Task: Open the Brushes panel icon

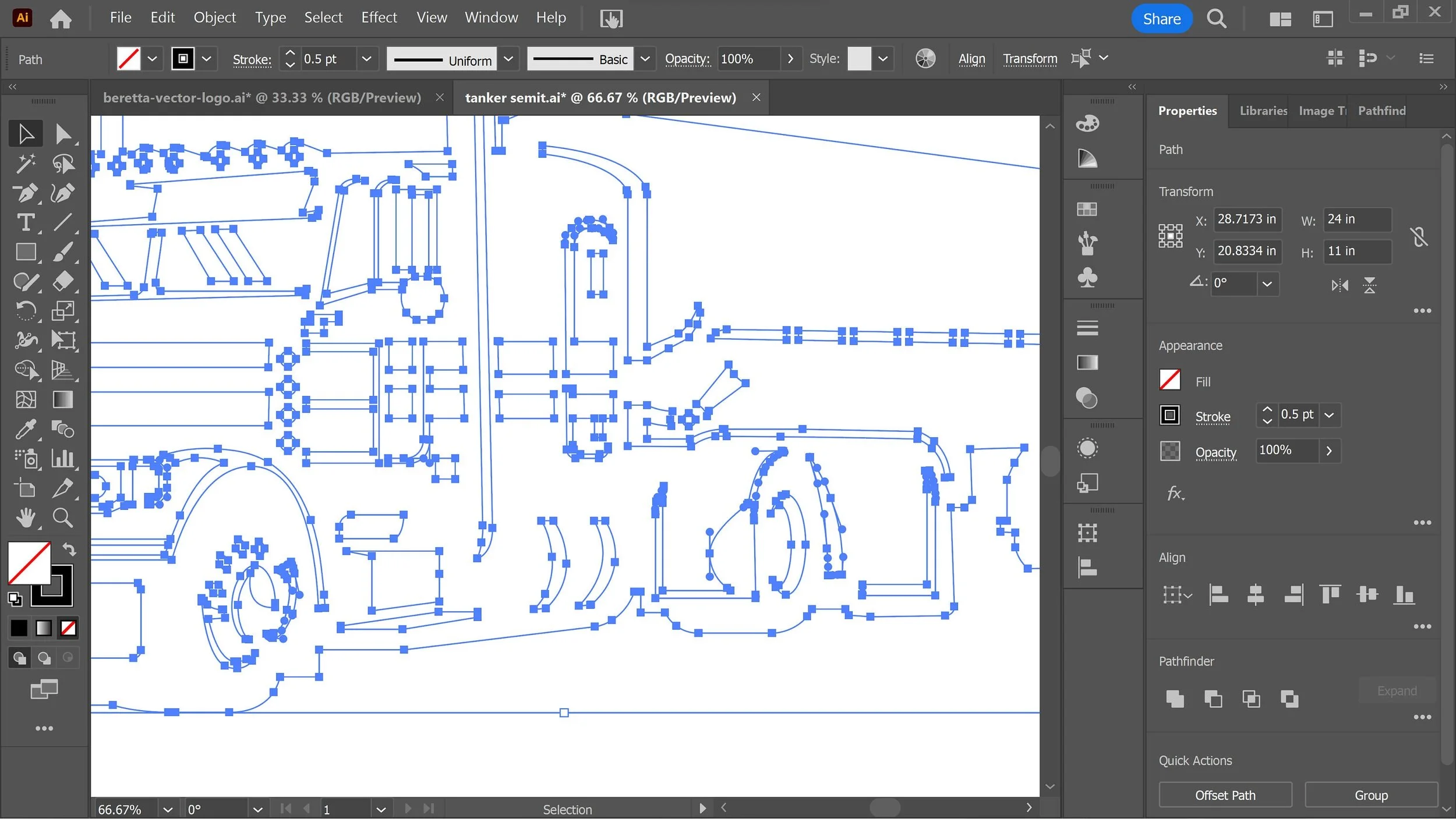Action: click(x=1087, y=243)
